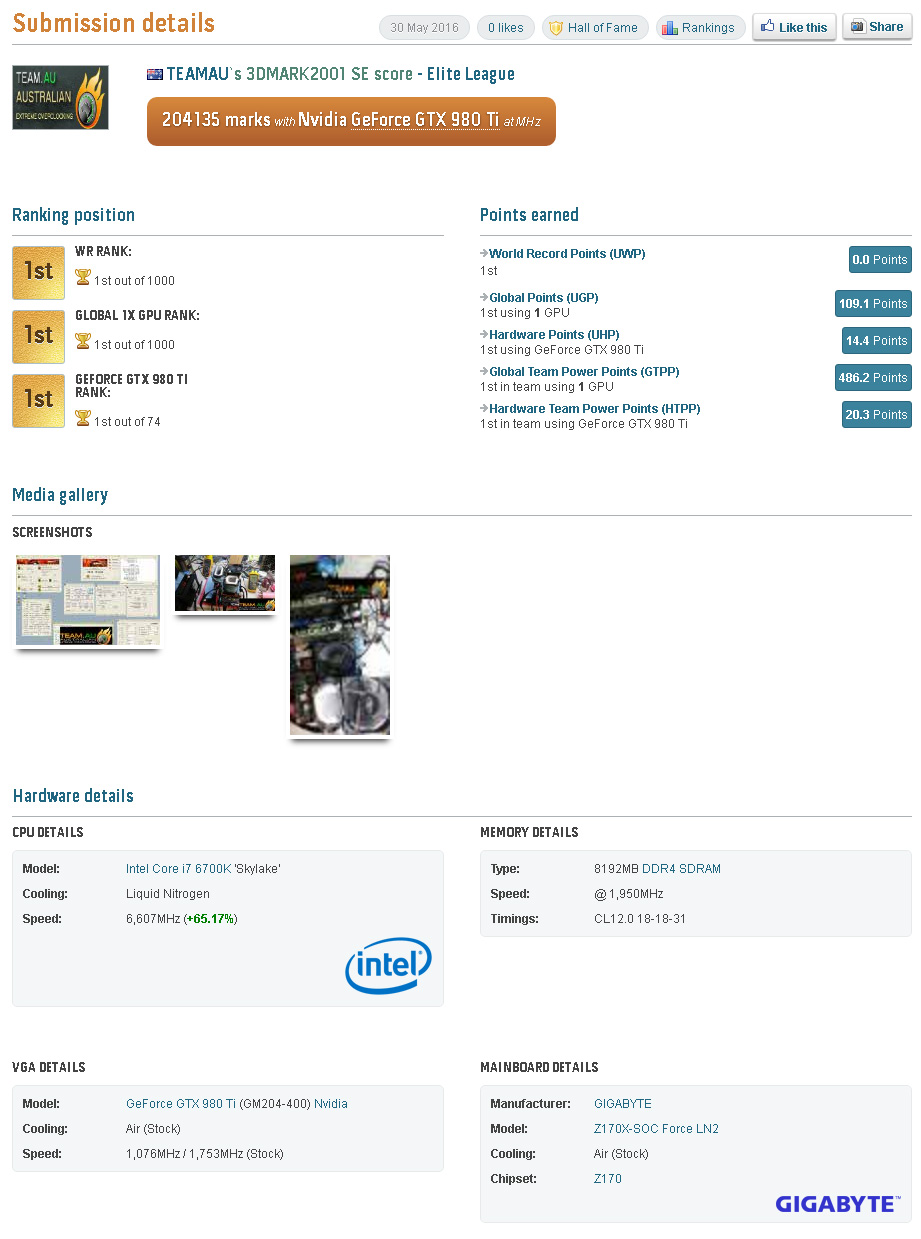Open World Record Points (UWP) link
921x1239 pixels.
(567, 254)
